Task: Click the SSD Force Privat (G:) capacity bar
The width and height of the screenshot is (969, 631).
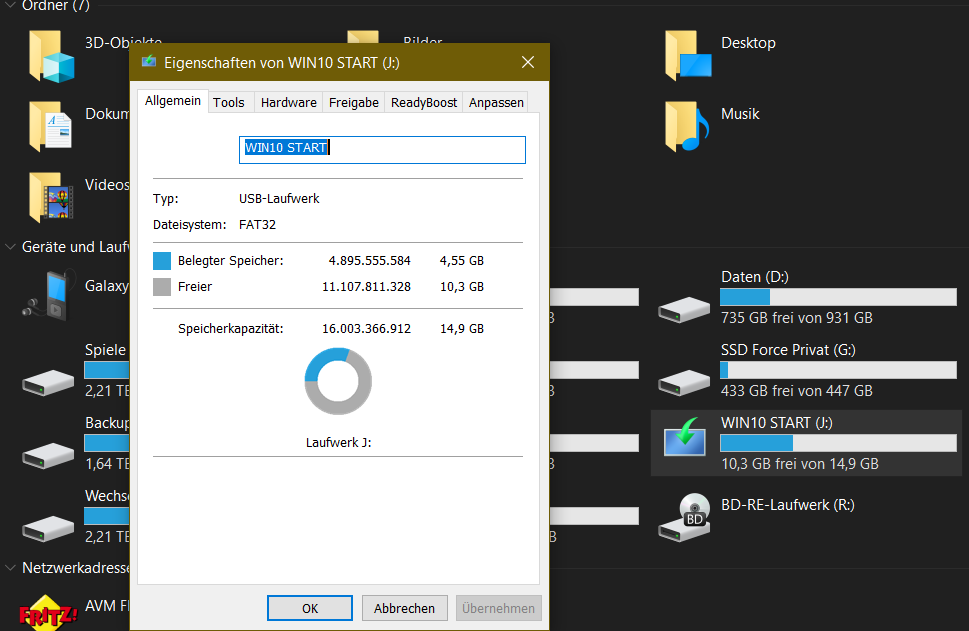Action: (838, 370)
